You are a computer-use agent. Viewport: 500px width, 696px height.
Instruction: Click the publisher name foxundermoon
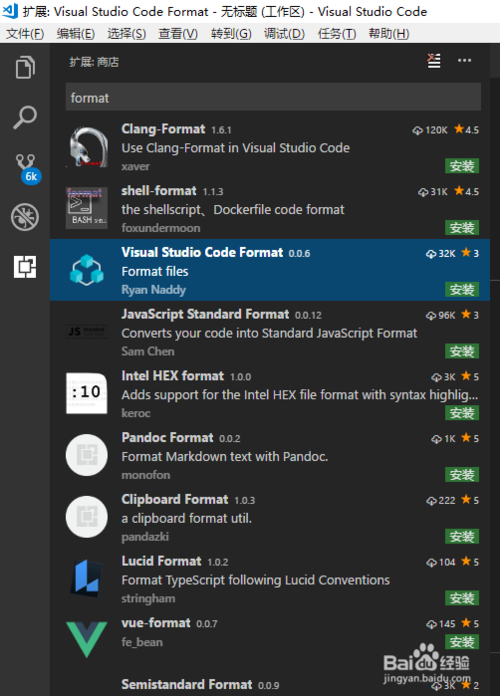(x=161, y=228)
